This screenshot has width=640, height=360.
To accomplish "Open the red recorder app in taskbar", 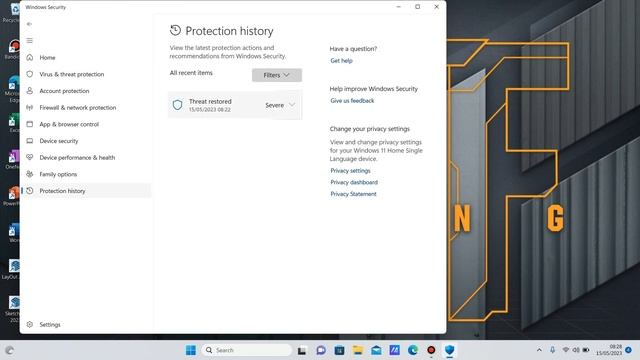I will 431,350.
